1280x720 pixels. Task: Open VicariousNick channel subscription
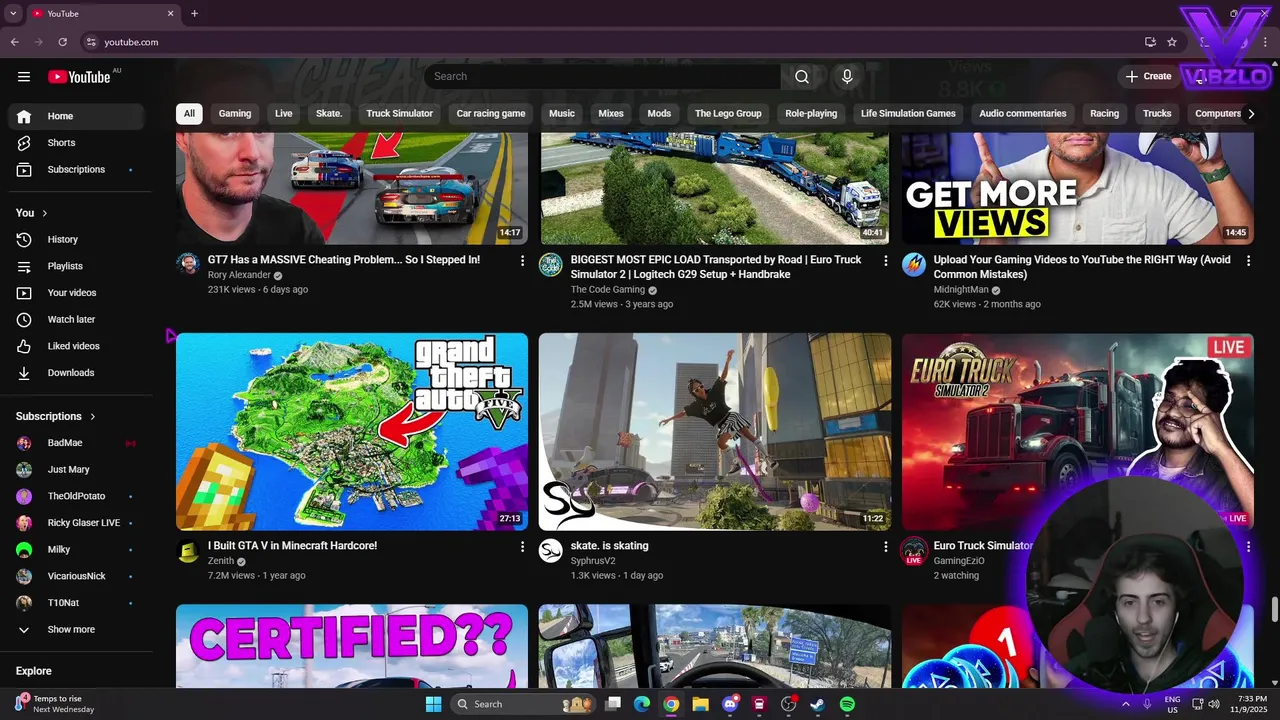pyautogui.click(x=76, y=576)
